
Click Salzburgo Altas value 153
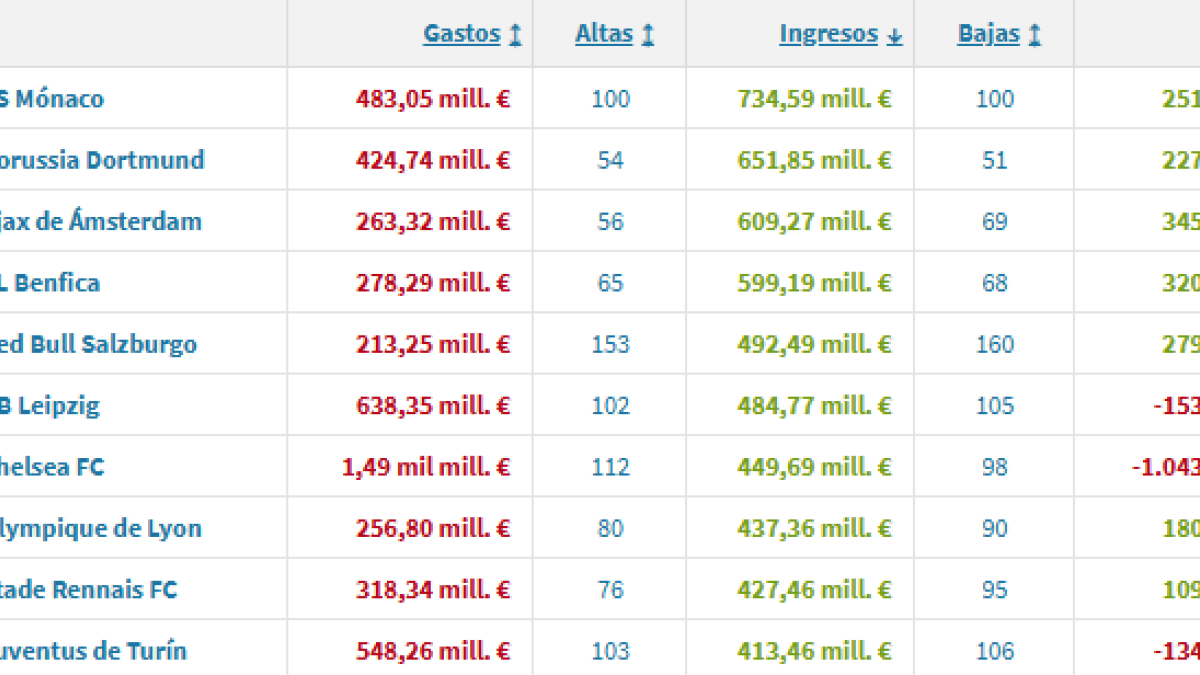610,344
